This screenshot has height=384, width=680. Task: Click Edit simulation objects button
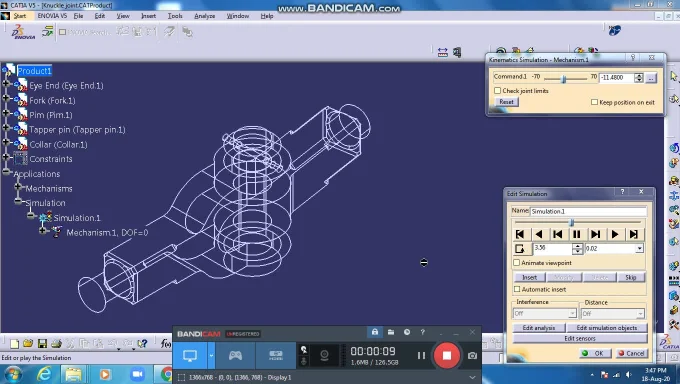click(x=607, y=328)
